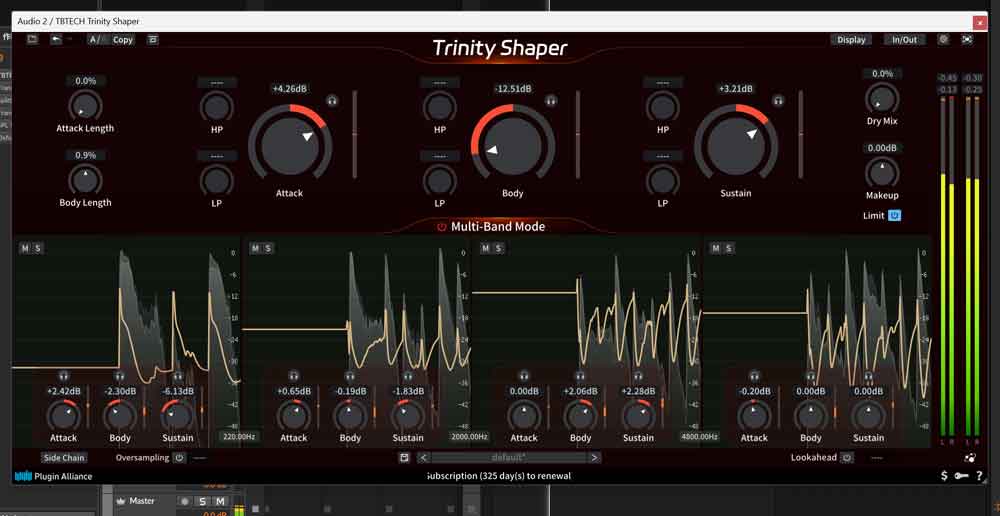Click the Side Chain button
Screen dimensions: 1000x516
tap(64, 457)
